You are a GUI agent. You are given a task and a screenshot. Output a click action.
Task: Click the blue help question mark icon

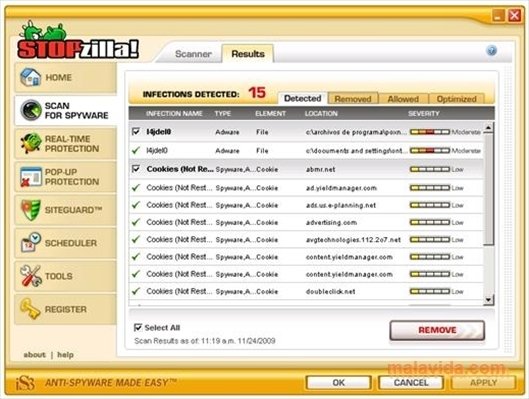point(492,51)
